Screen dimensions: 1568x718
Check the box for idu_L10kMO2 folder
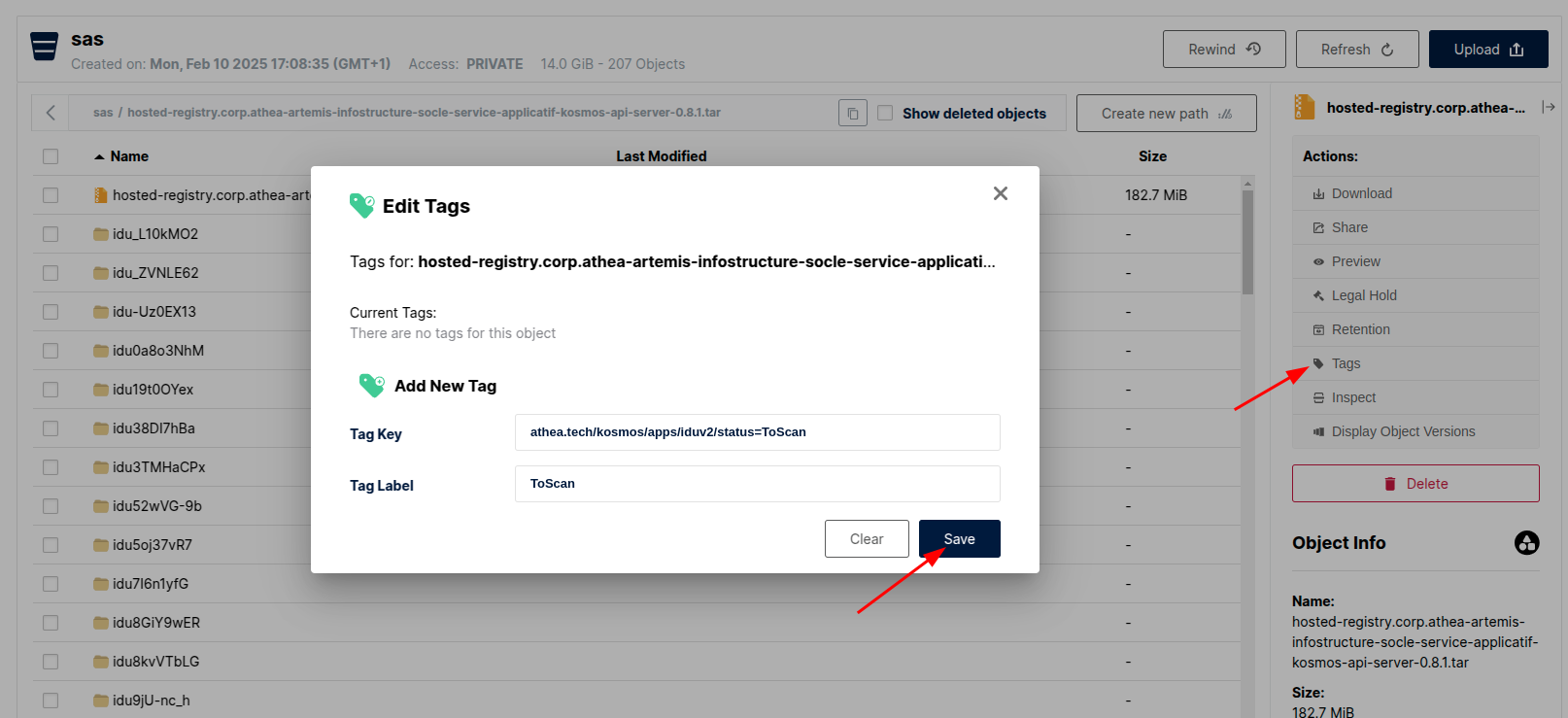pyautogui.click(x=51, y=234)
